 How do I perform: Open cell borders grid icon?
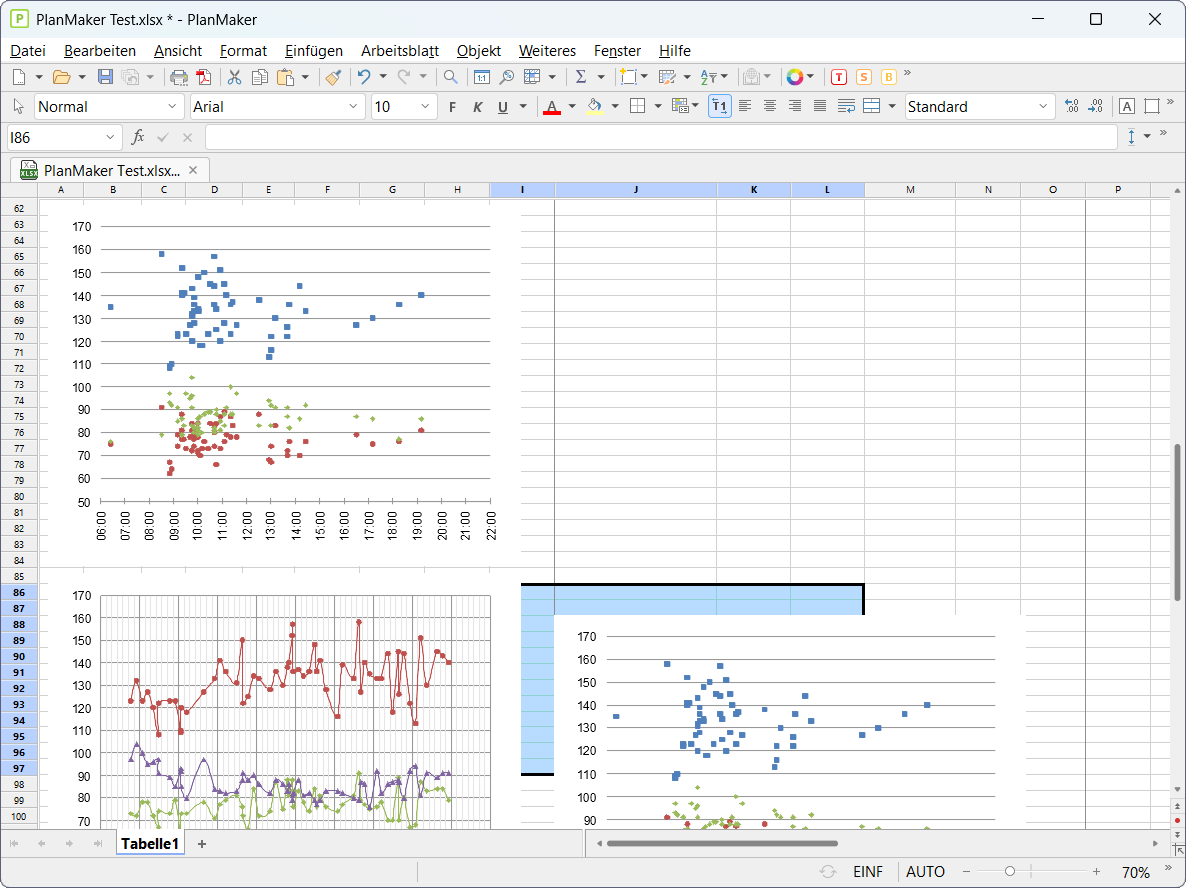[x=638, y=107]
